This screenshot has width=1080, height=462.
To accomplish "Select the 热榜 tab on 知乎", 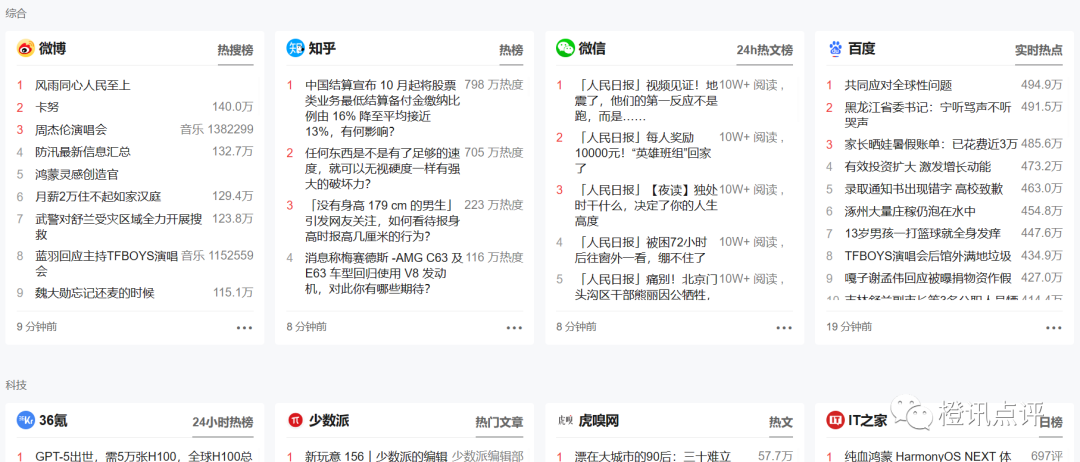I will (x=511, y=50).
